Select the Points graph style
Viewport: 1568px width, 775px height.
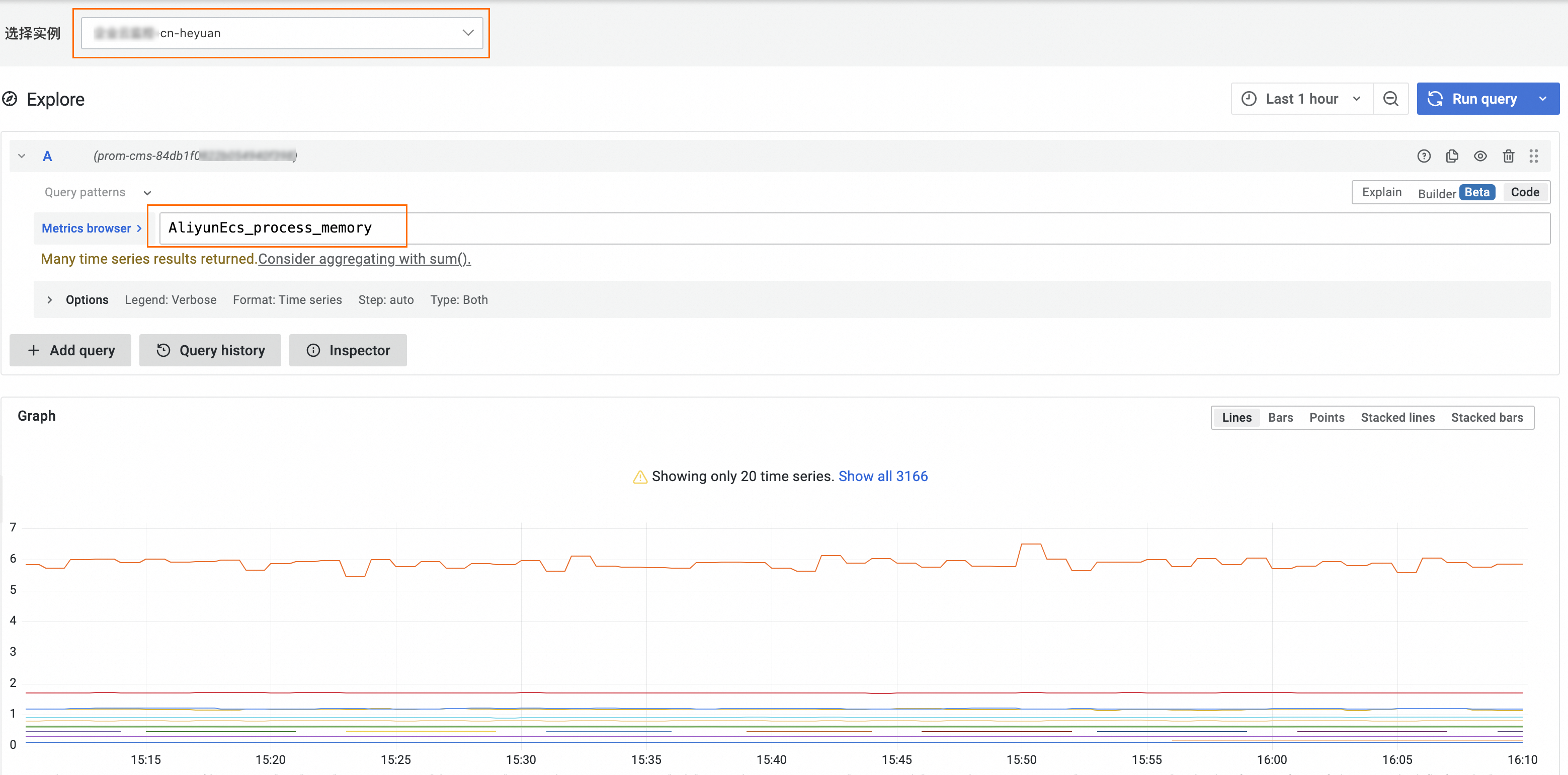point(1327,417)
